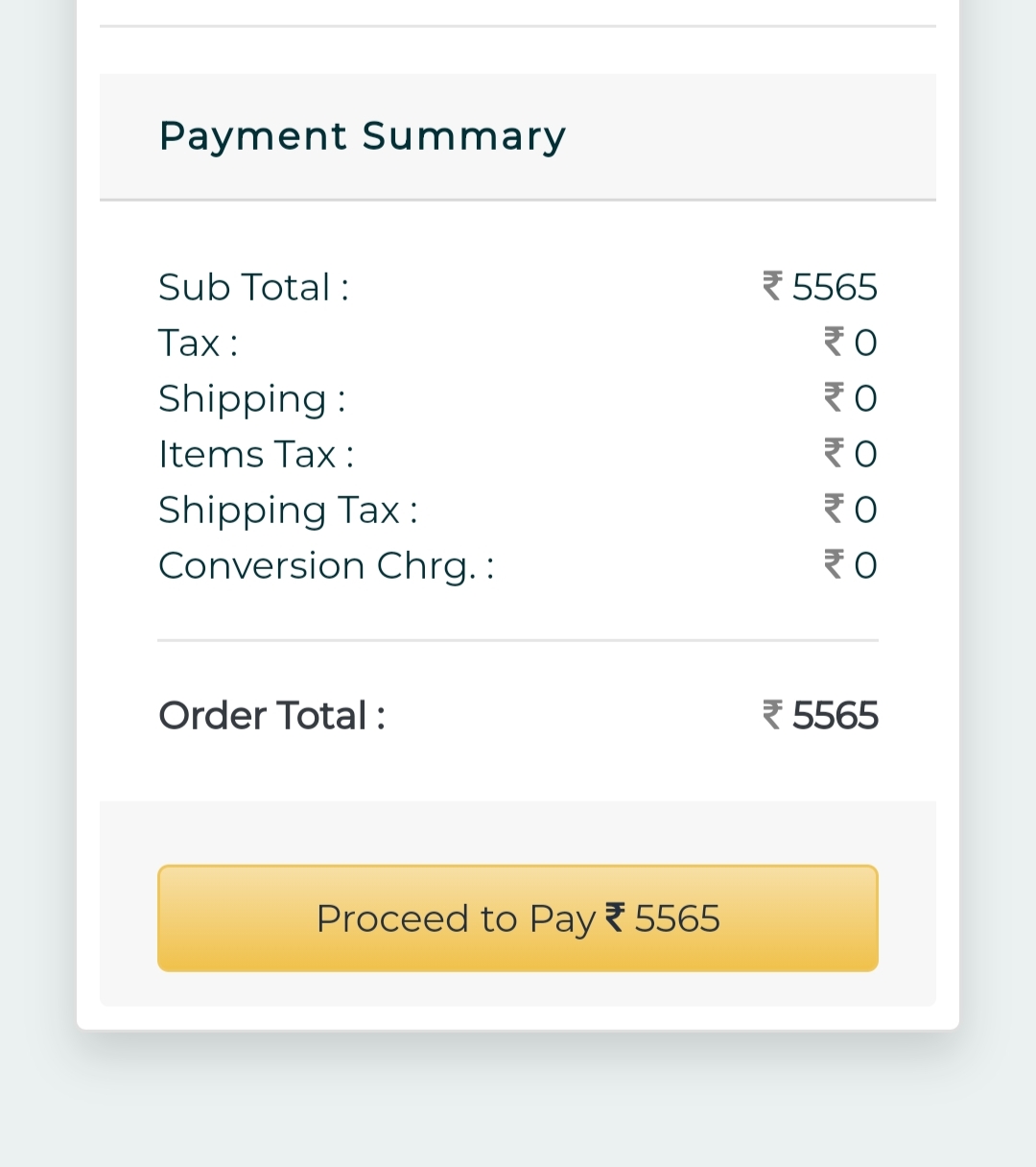Click the rupee symbol in Items Tax row

[x=834, y=453]
